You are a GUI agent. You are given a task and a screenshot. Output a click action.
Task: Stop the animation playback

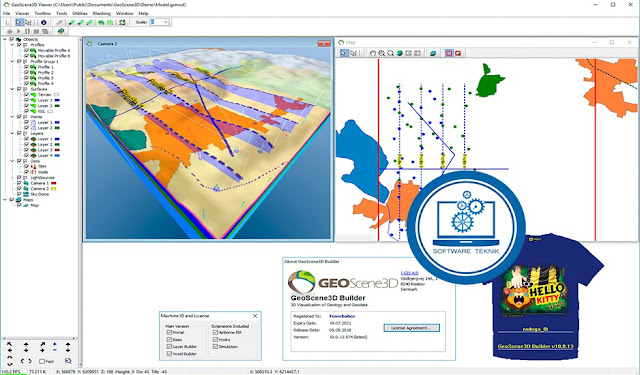(36, 31)
